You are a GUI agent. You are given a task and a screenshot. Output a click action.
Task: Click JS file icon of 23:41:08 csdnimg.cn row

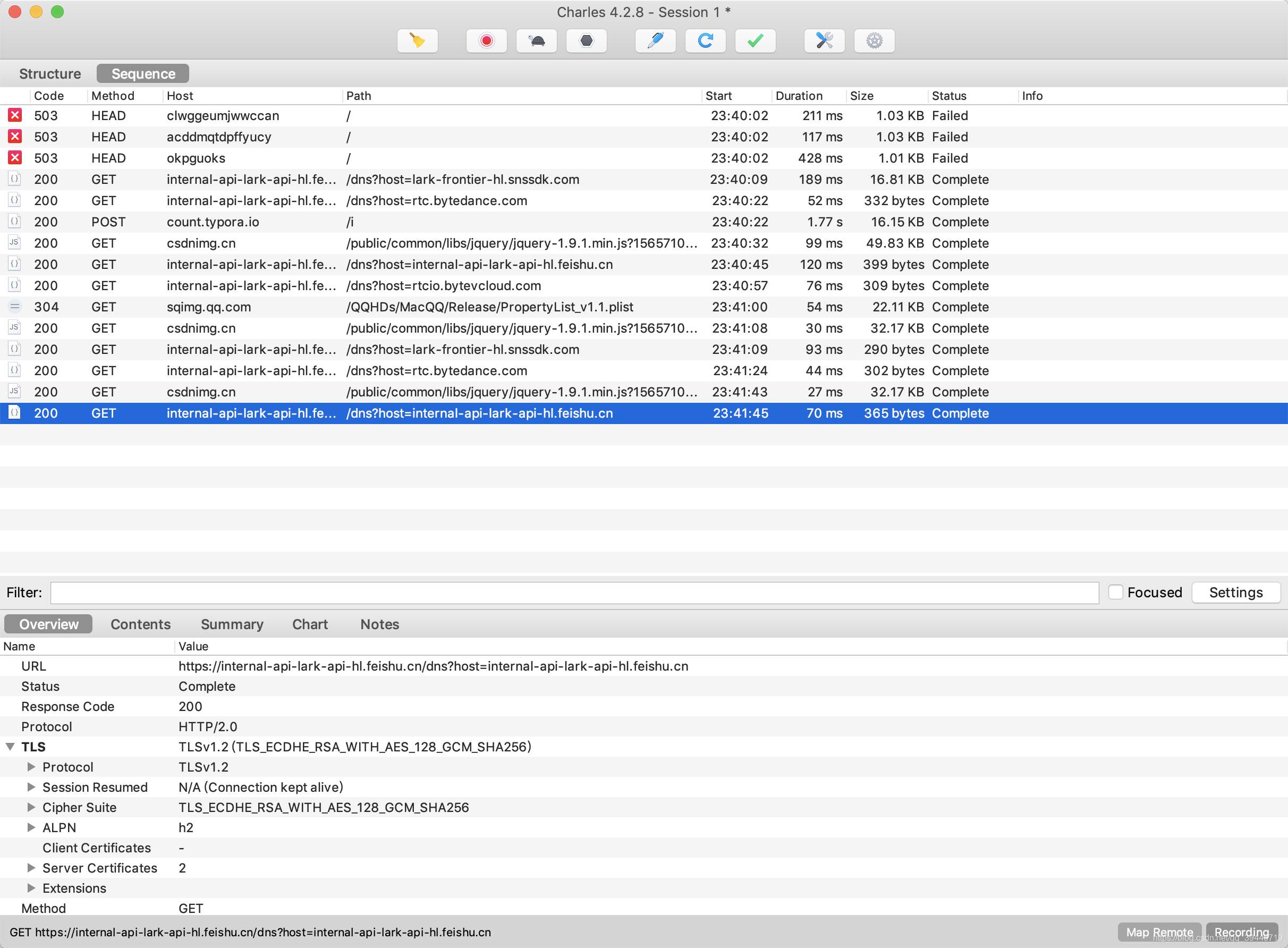click(x=14, y=328)
